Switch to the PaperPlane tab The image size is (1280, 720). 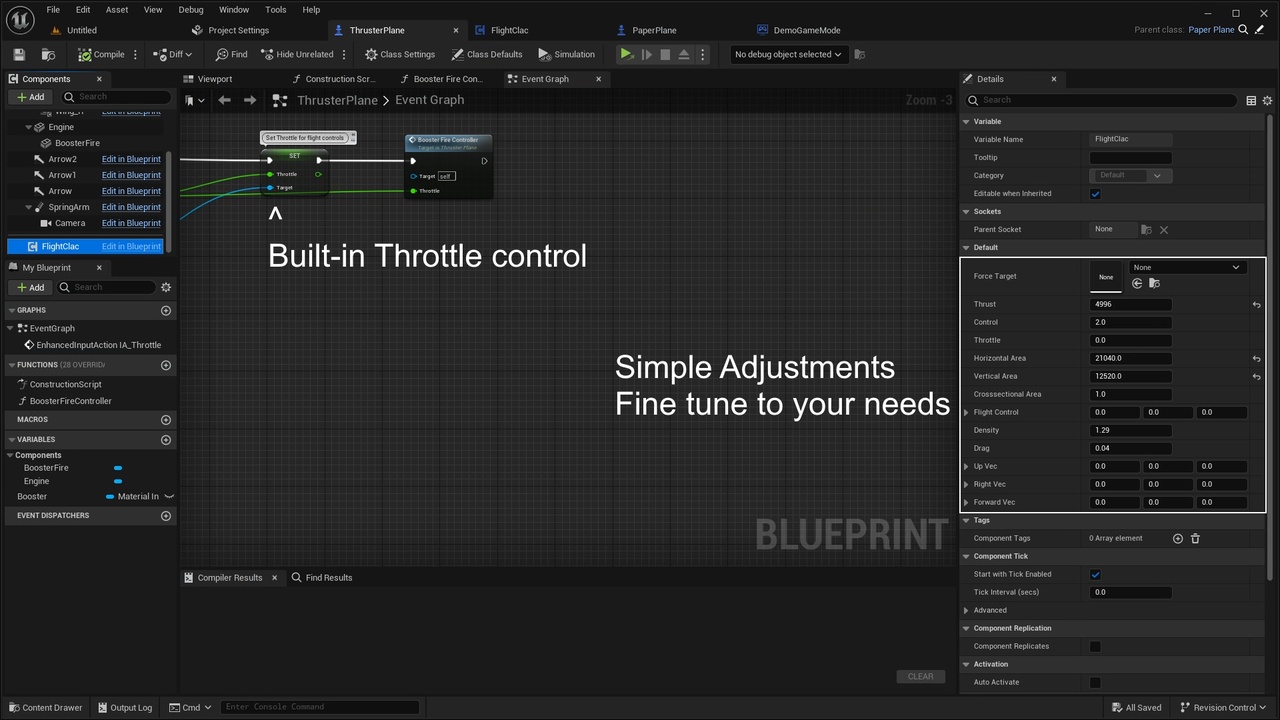tap(654, 30)
